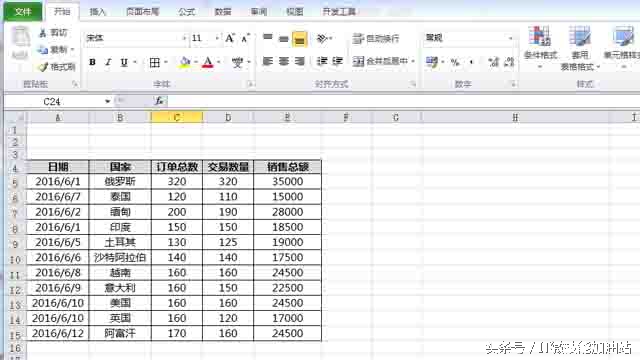Image resolution: width=640 pixels, height=360 pixels.
Task: Click the phonetic guide 文 icon
Action: pyautogui.click(x=238, y=62)
